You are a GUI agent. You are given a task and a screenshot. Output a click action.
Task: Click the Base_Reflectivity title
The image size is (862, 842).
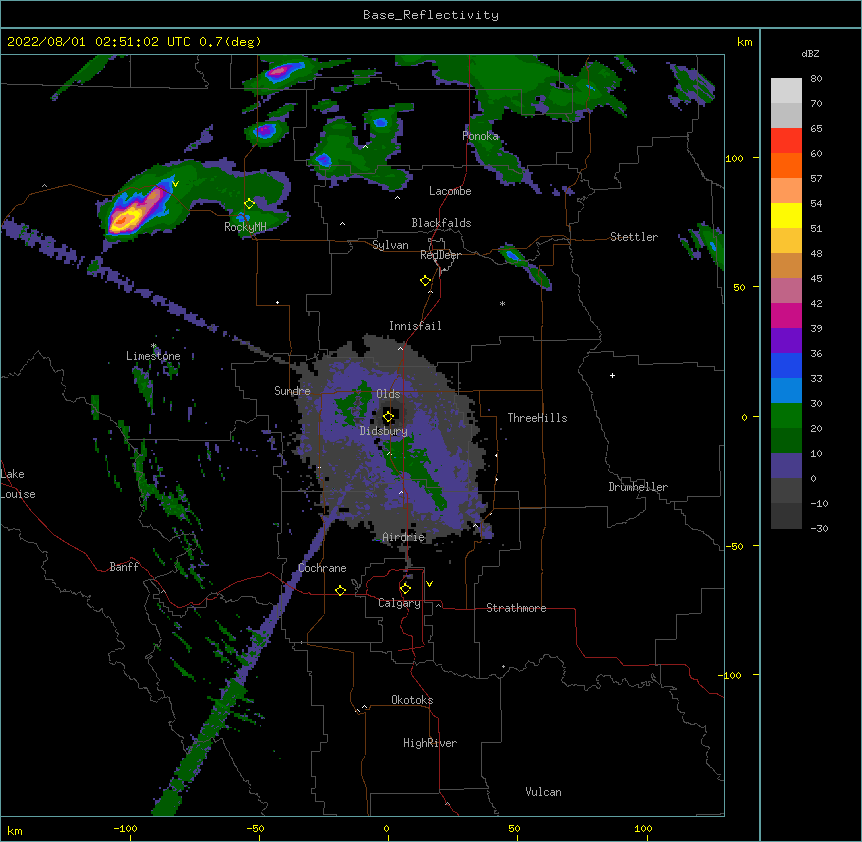(x=431, y=15)
